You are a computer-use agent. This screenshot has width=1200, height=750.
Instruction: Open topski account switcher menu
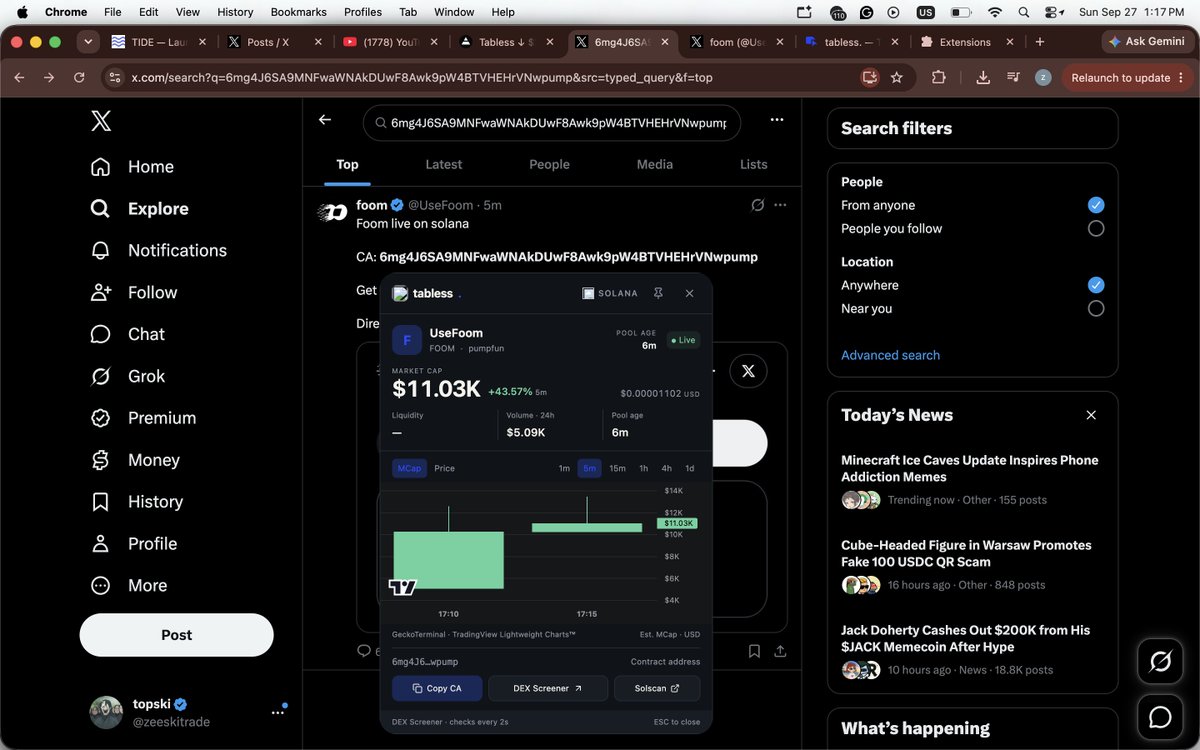(277, 712)
